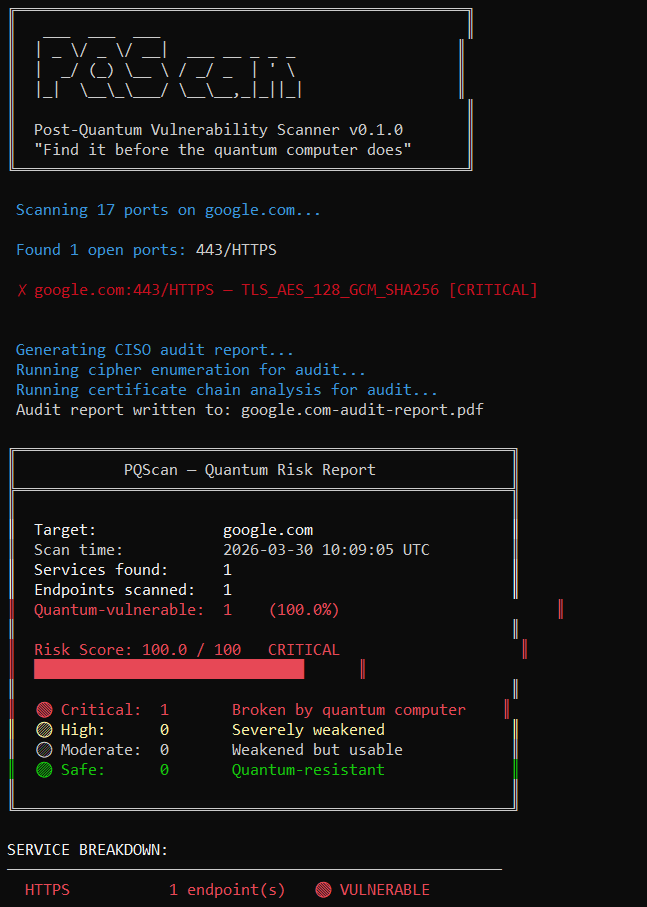Click the '(100.0%)' percentage value
Viewport: 647px width, 907px height.
click(304, 610)
